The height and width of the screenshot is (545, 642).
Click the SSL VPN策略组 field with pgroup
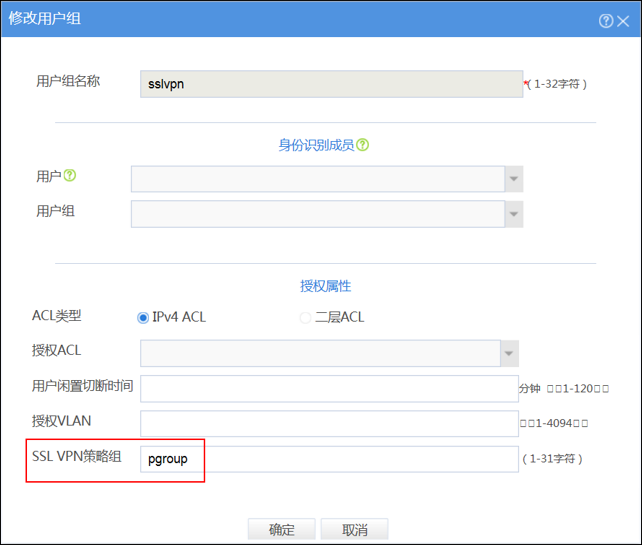[x=329, y=459]
